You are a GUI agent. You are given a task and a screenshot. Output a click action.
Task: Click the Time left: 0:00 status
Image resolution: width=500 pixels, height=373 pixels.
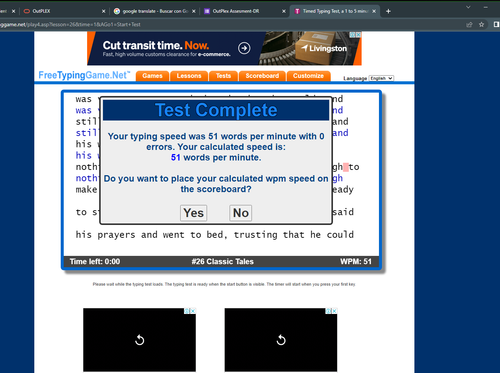95,262
